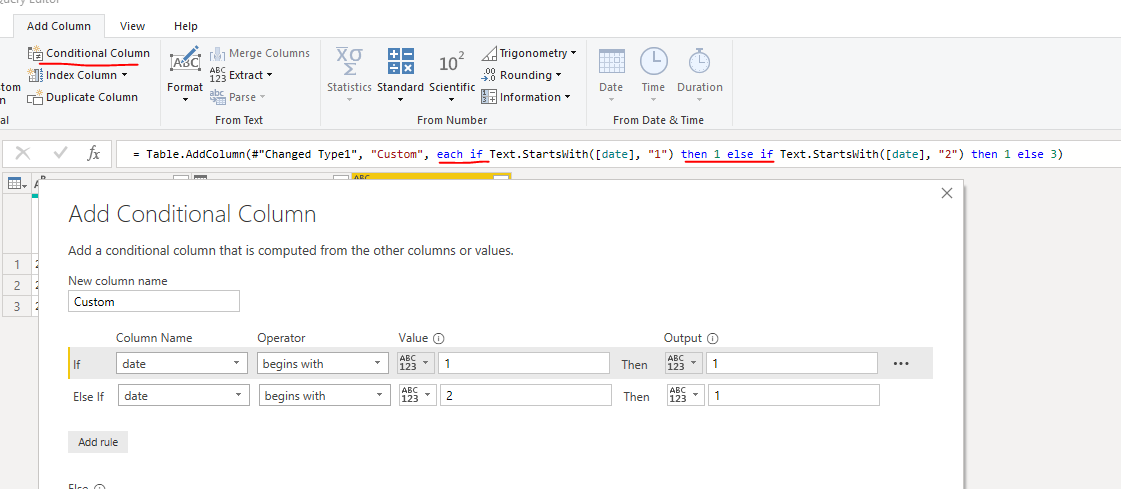Click Merge Columns

pyautogui.click(x=260, y=53)
